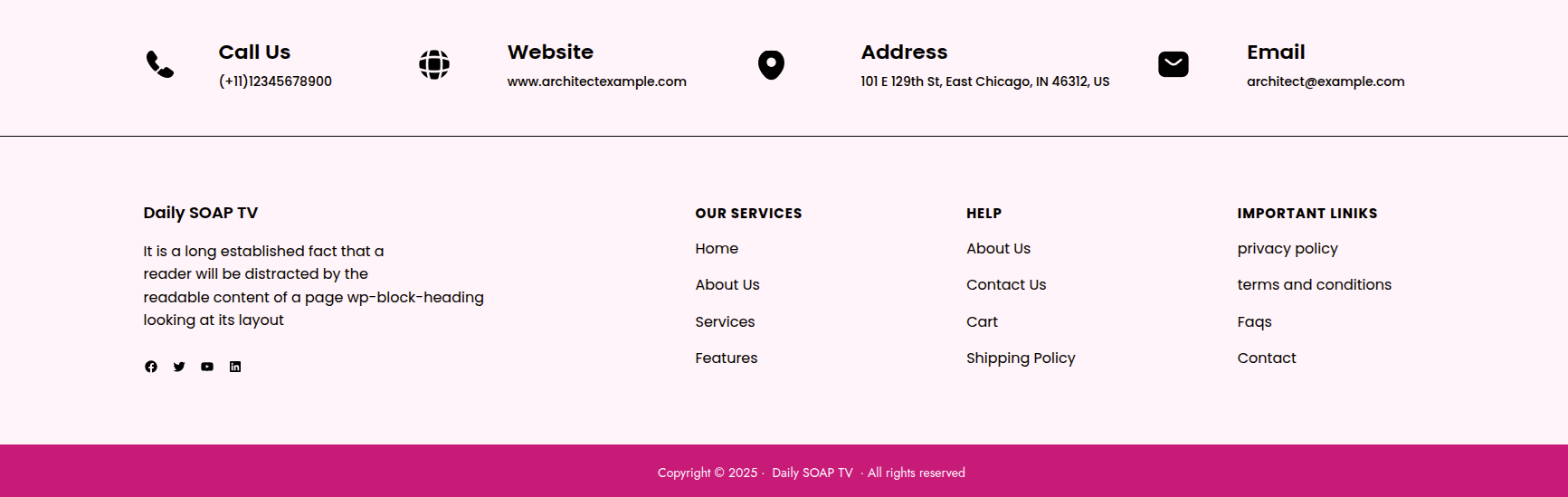The height and width of the screenshot is (497, 1568).
Task: Open the Twitter social icon
Action: (x=179, y=367)
